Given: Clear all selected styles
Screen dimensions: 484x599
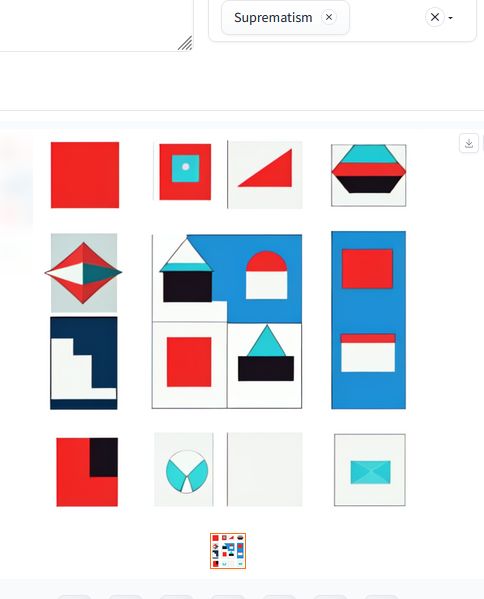Looking at the screenshot, I should [x=435, y=17].
